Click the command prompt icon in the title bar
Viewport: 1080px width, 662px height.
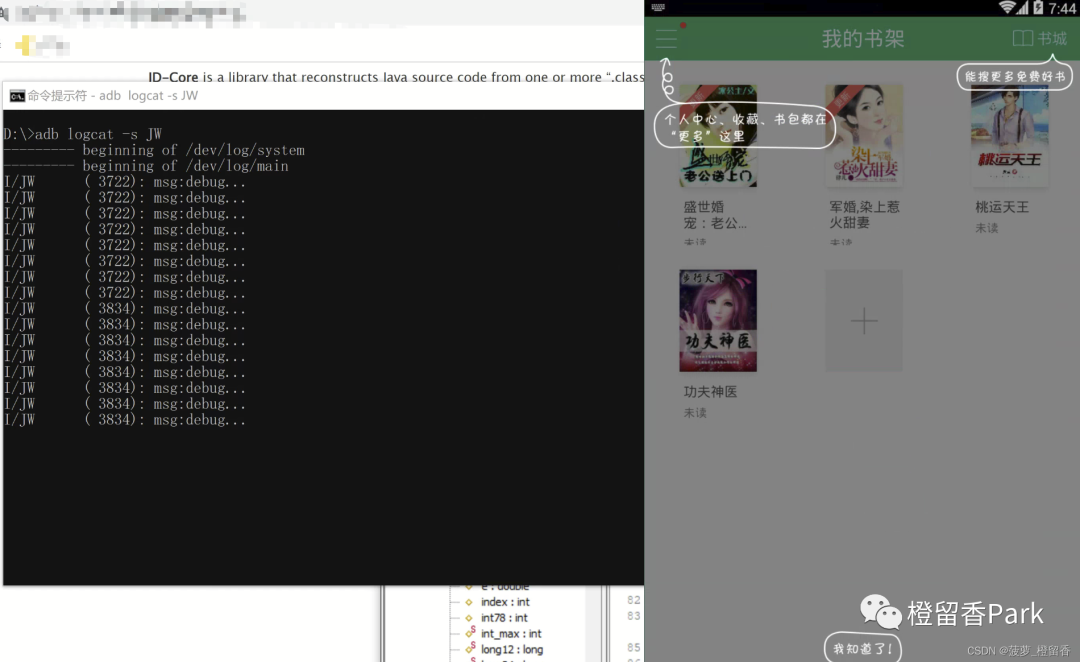coord(16,95)
